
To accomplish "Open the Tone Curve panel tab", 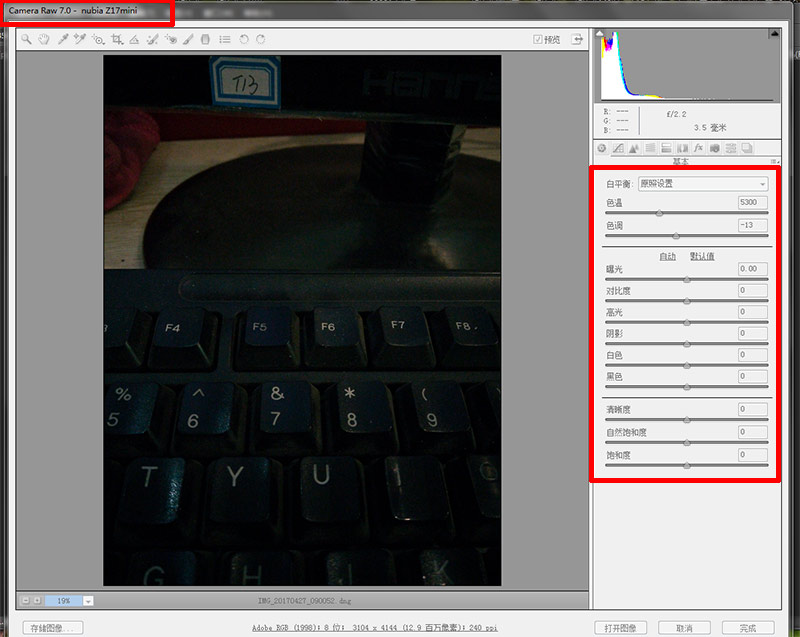I will (618, 148).
